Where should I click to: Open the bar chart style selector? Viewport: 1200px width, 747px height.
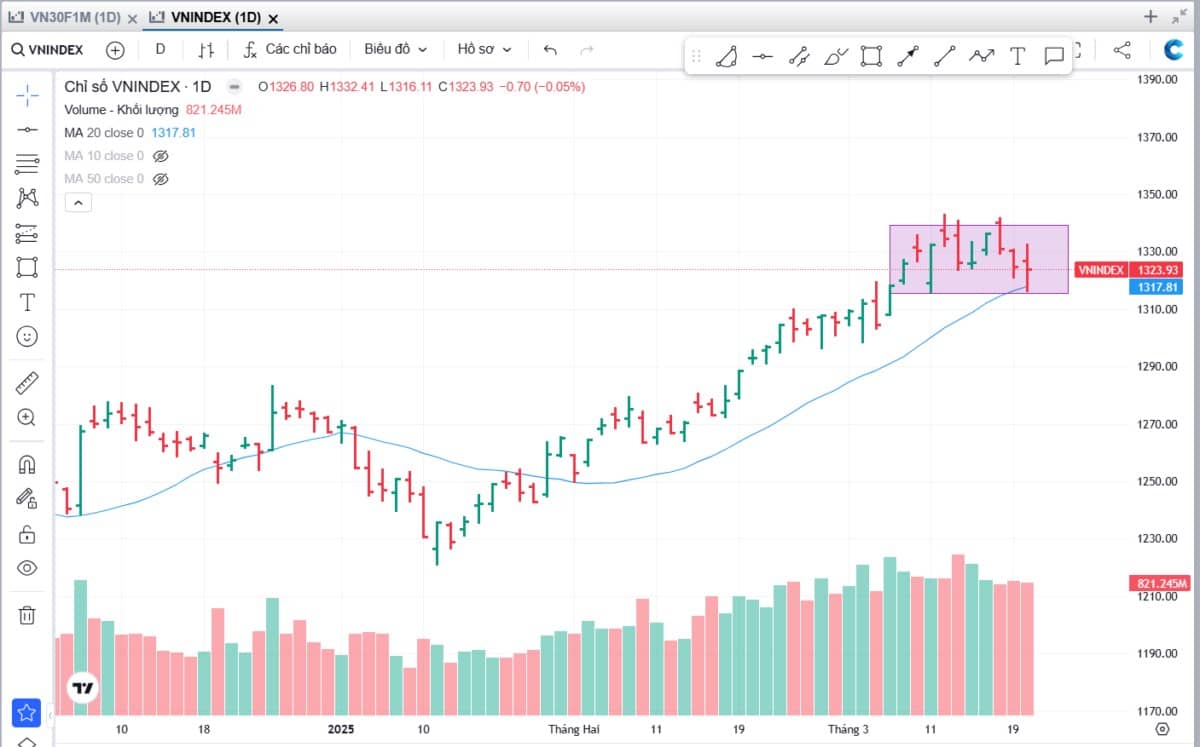pyautogui.click(x=206, y=49)
